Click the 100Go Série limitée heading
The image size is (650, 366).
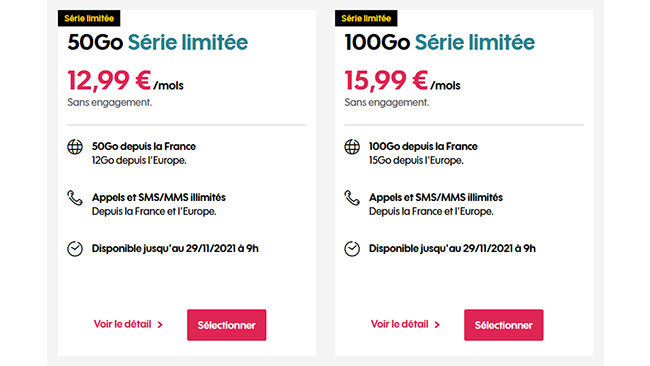point(439,42)
